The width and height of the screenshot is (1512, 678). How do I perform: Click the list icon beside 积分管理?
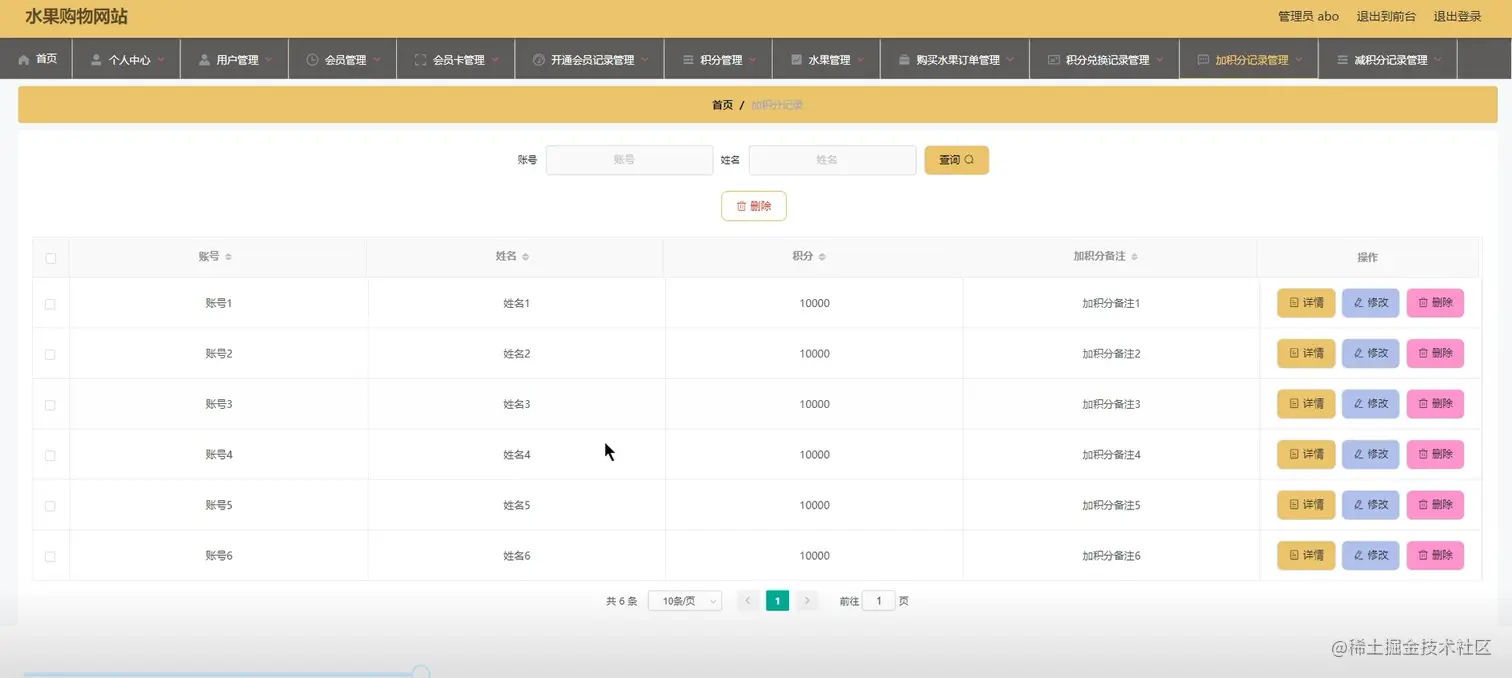click(688, 60)
